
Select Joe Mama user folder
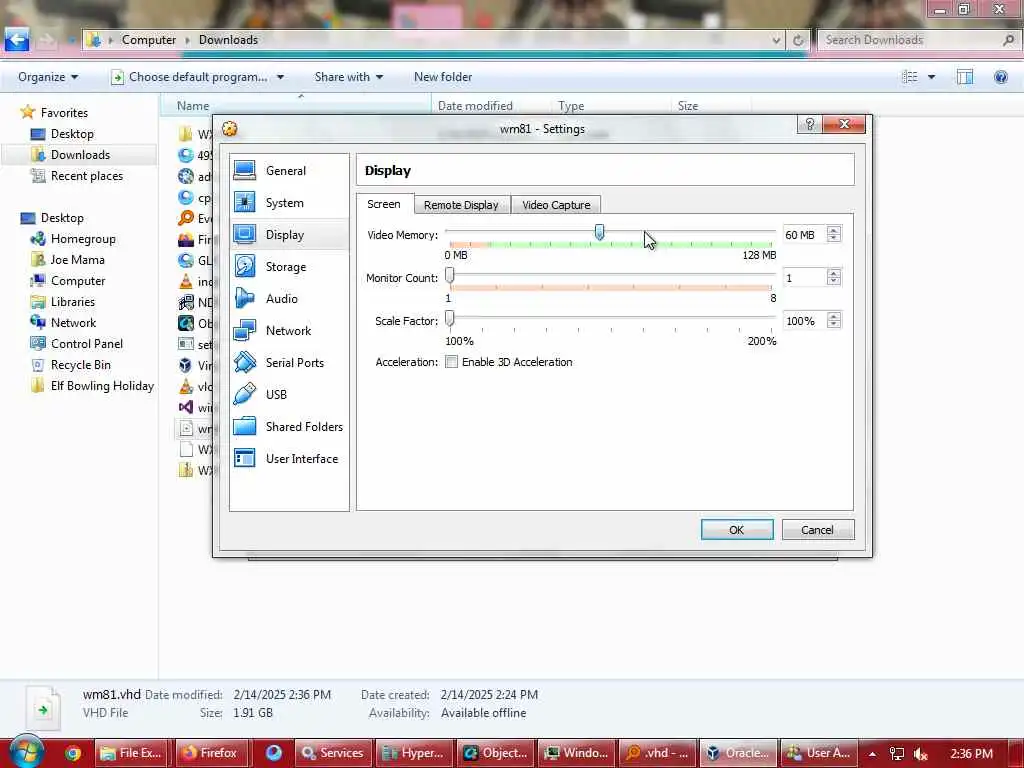pos(69,260)
